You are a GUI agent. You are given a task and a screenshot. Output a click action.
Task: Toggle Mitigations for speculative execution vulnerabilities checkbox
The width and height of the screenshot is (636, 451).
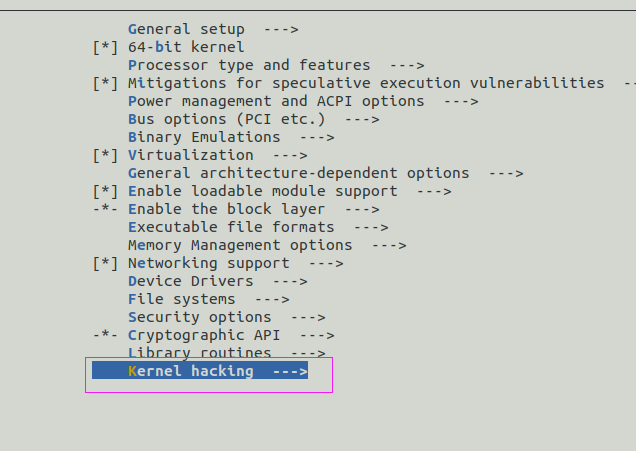[x=105, y=84]
